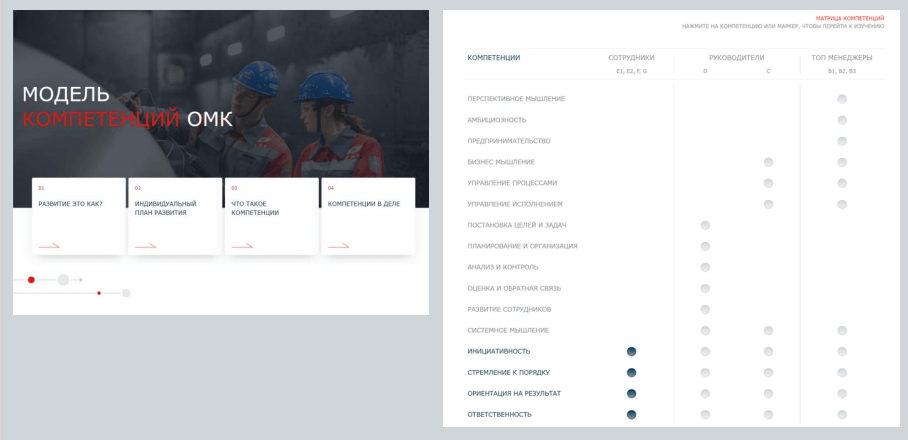Select column D marker for Оценка и обратная связь
908x440 pixels.
pos(705,288)
